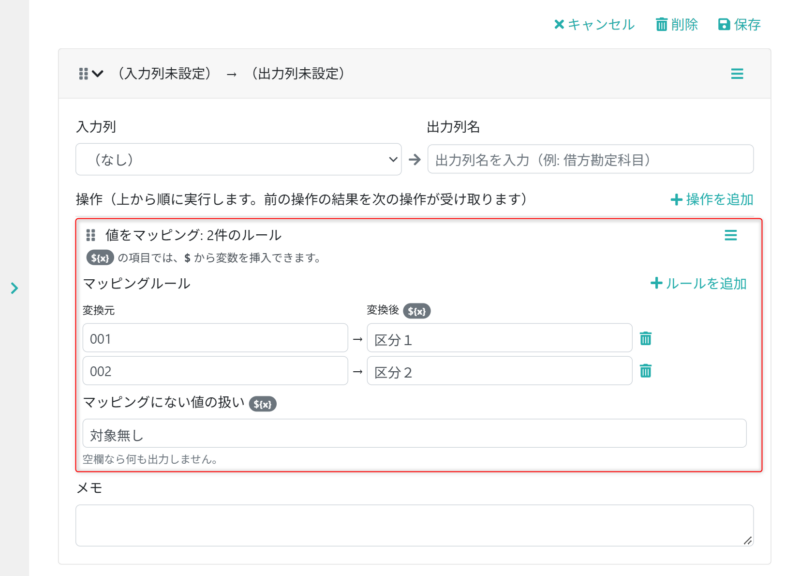Click the 値をマッピング: 2件のルール title

193,235
